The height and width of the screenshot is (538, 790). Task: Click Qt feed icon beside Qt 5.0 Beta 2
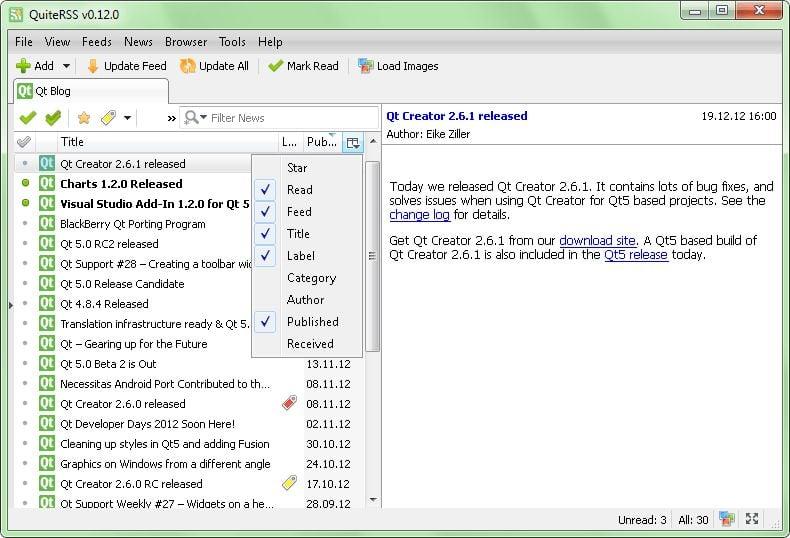click(47, 363)
